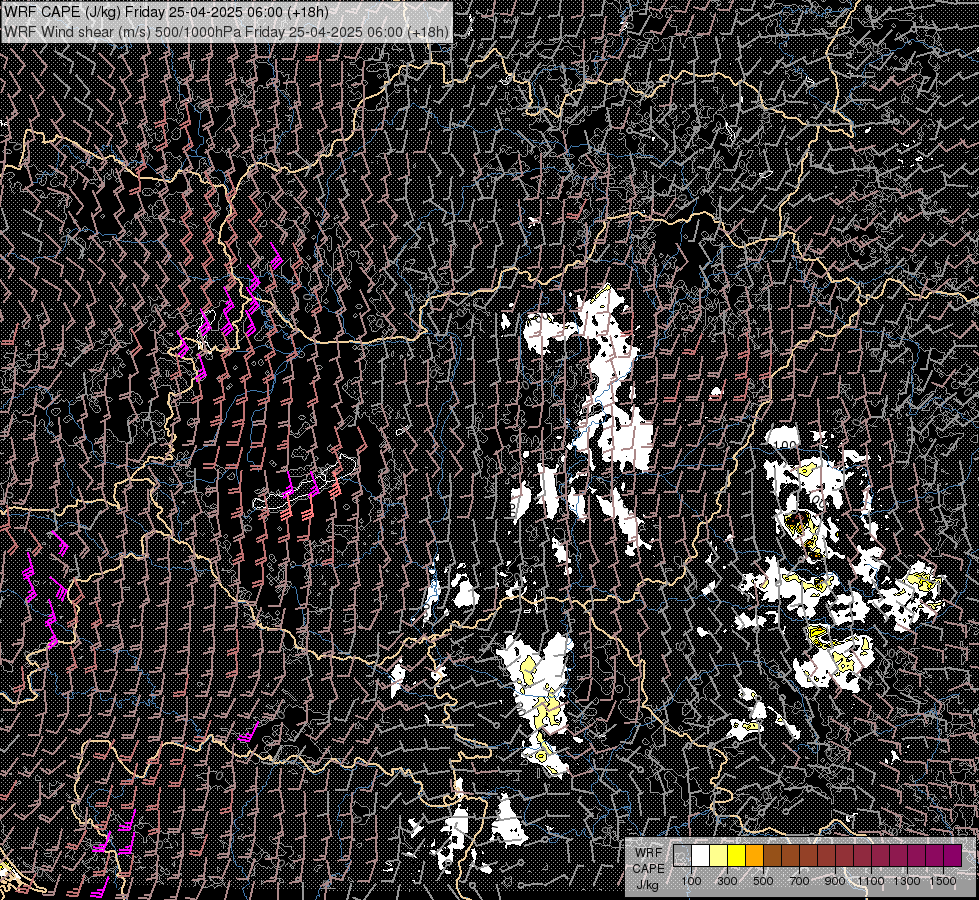Click the orange legend swatch before 500

click(x=754, y=856)
